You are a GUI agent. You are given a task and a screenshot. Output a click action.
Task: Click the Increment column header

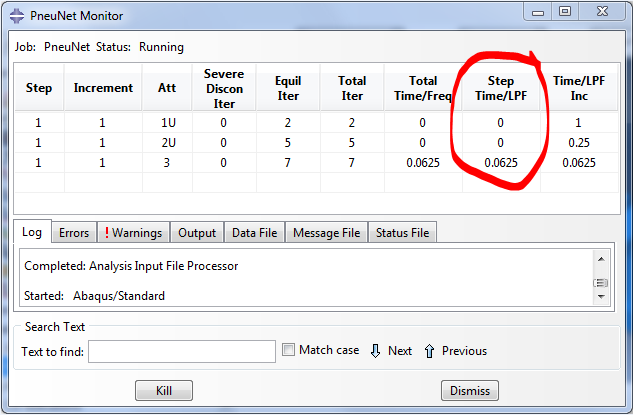(x=103, y=88)
